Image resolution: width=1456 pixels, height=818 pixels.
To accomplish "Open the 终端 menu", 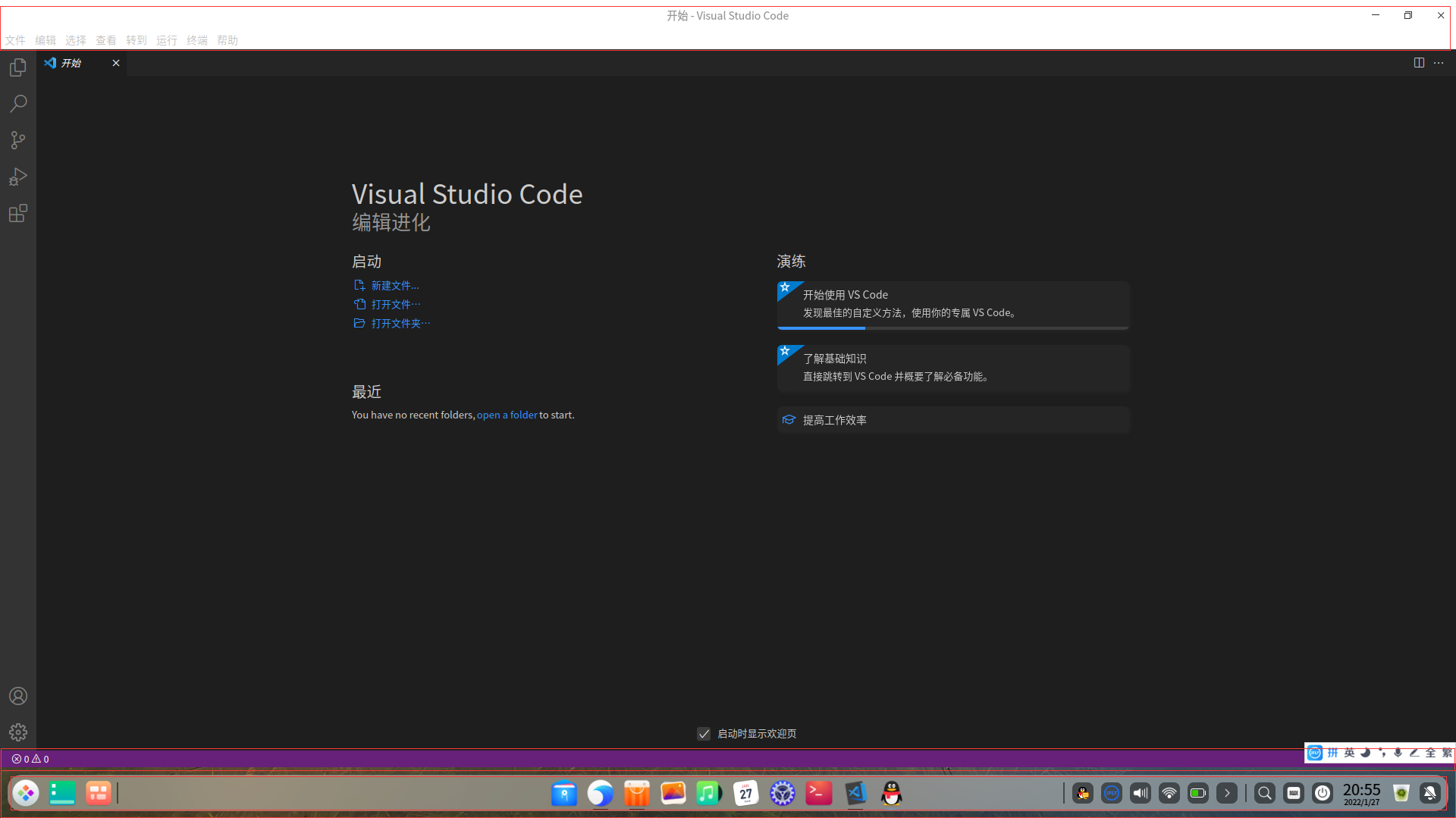I will click(197, 40).
